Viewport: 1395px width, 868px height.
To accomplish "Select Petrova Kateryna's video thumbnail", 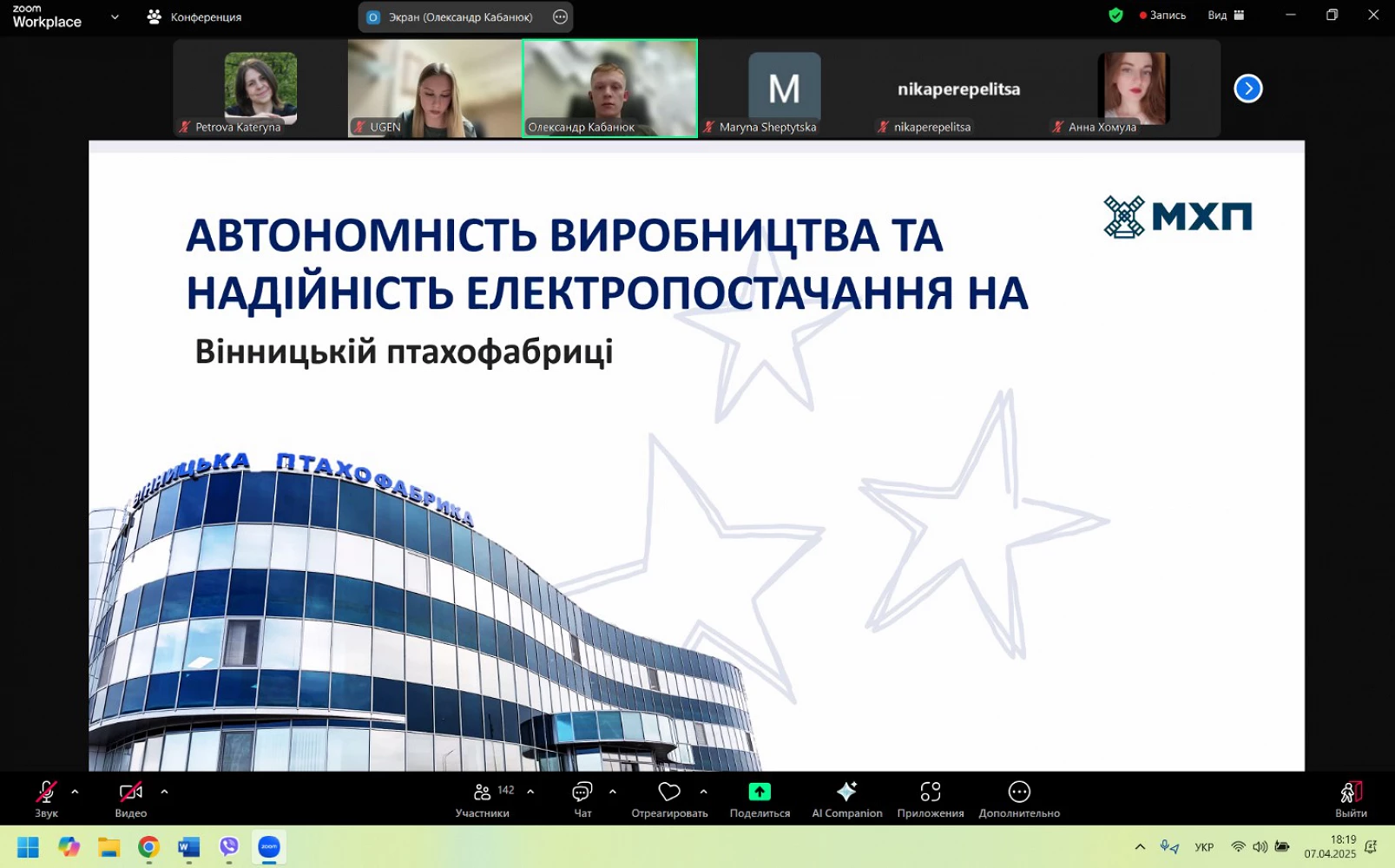I will pyautogui.click(x=260, y=89).
